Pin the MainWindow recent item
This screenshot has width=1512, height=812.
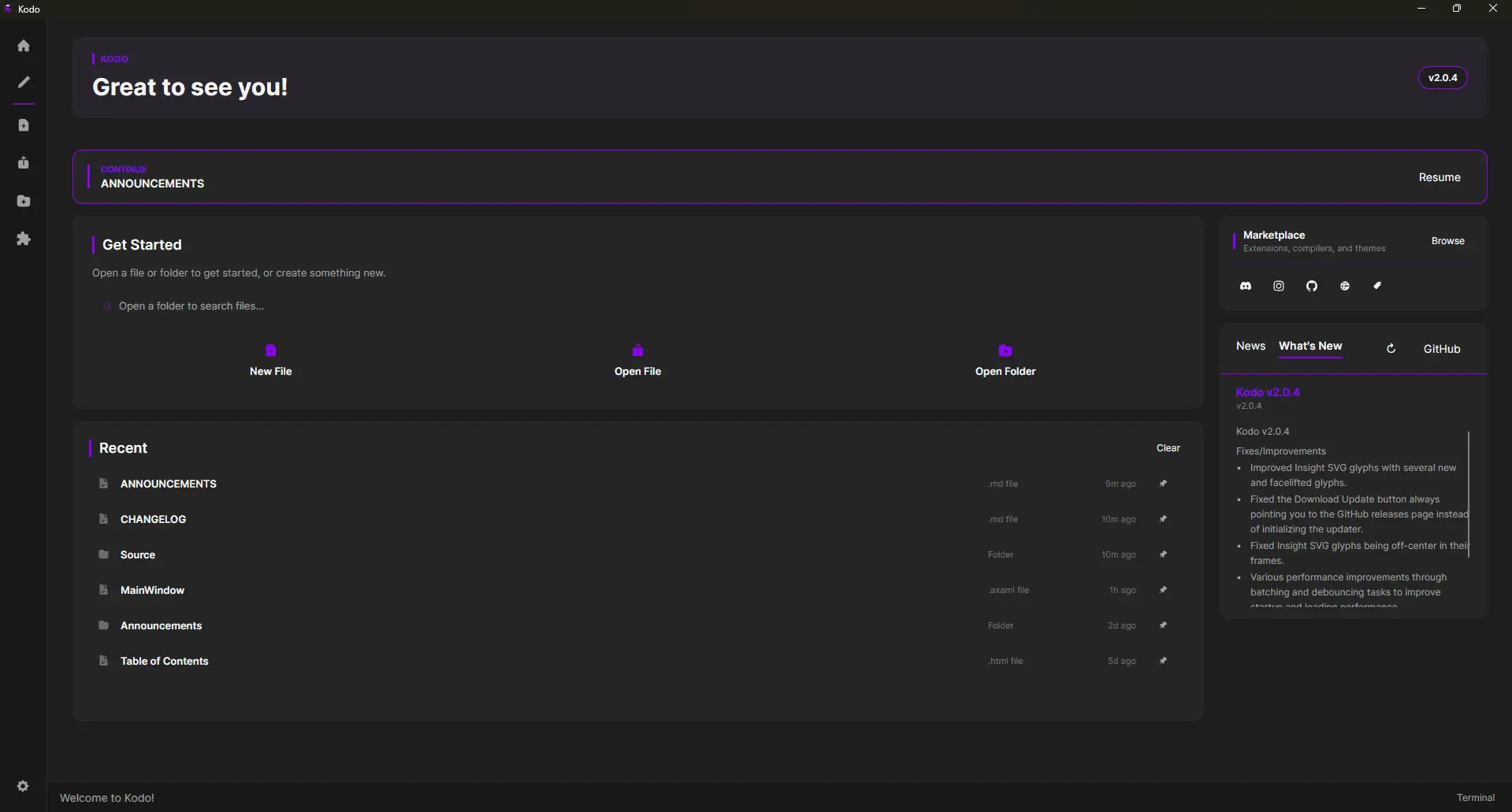click(x=1163, y=590)
